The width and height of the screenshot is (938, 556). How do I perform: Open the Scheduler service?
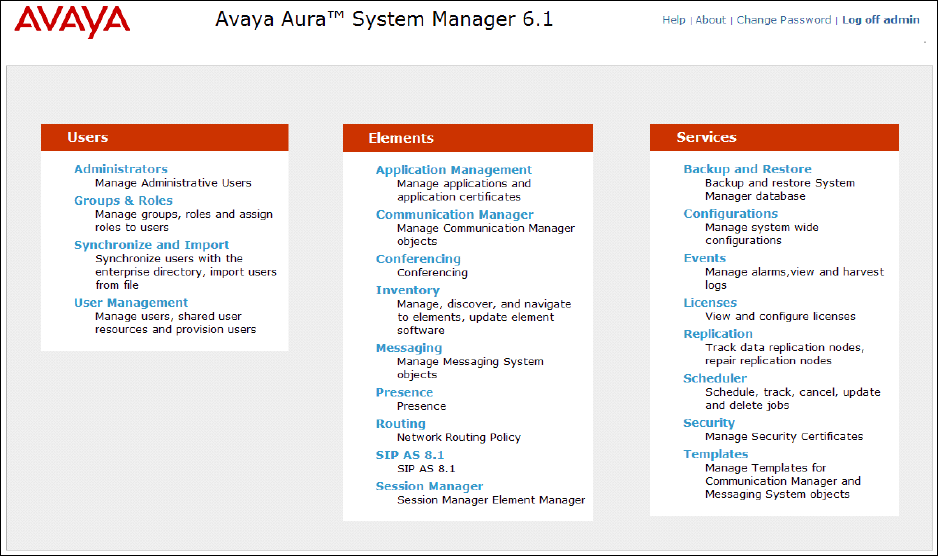(x=714, y=379)
